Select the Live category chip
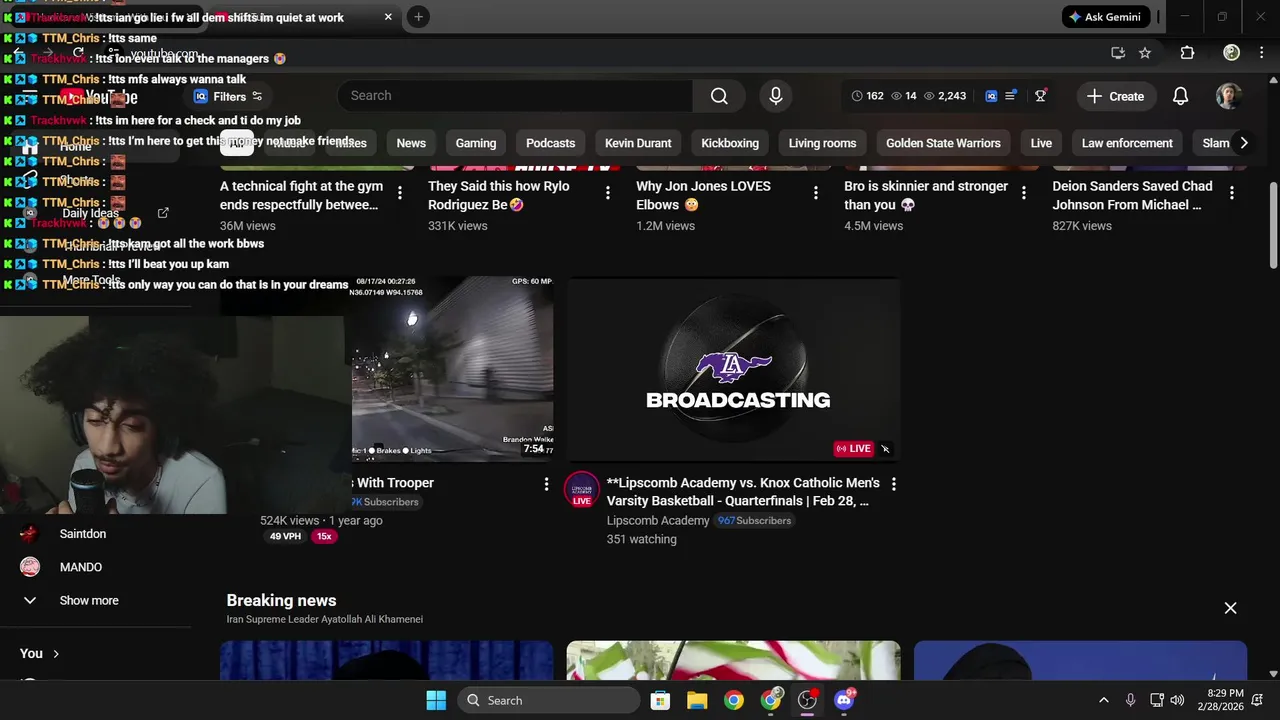The width and height of the screenshot is (1280, 720). click(1041, 143)
